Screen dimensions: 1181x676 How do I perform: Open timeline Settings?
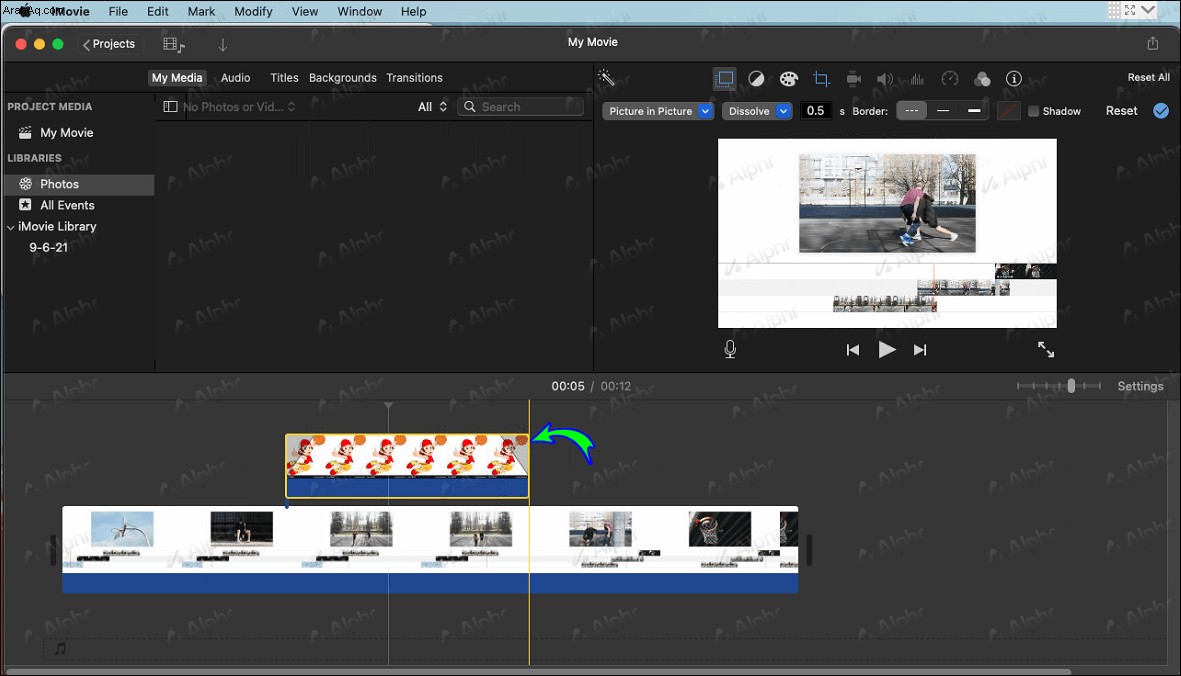point(1140,386)
